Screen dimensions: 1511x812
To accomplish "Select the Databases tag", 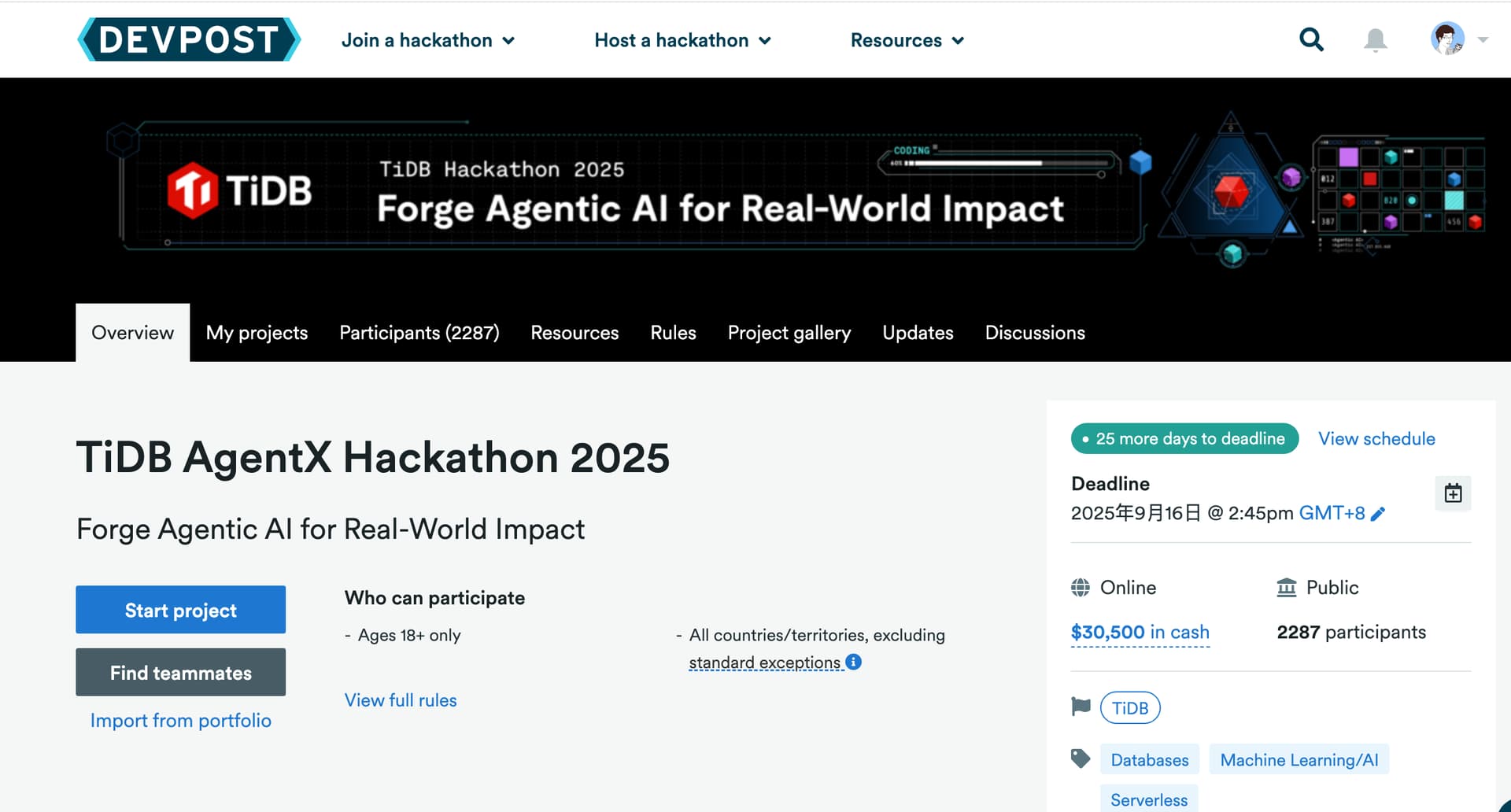I will (x=1149, y=760).
